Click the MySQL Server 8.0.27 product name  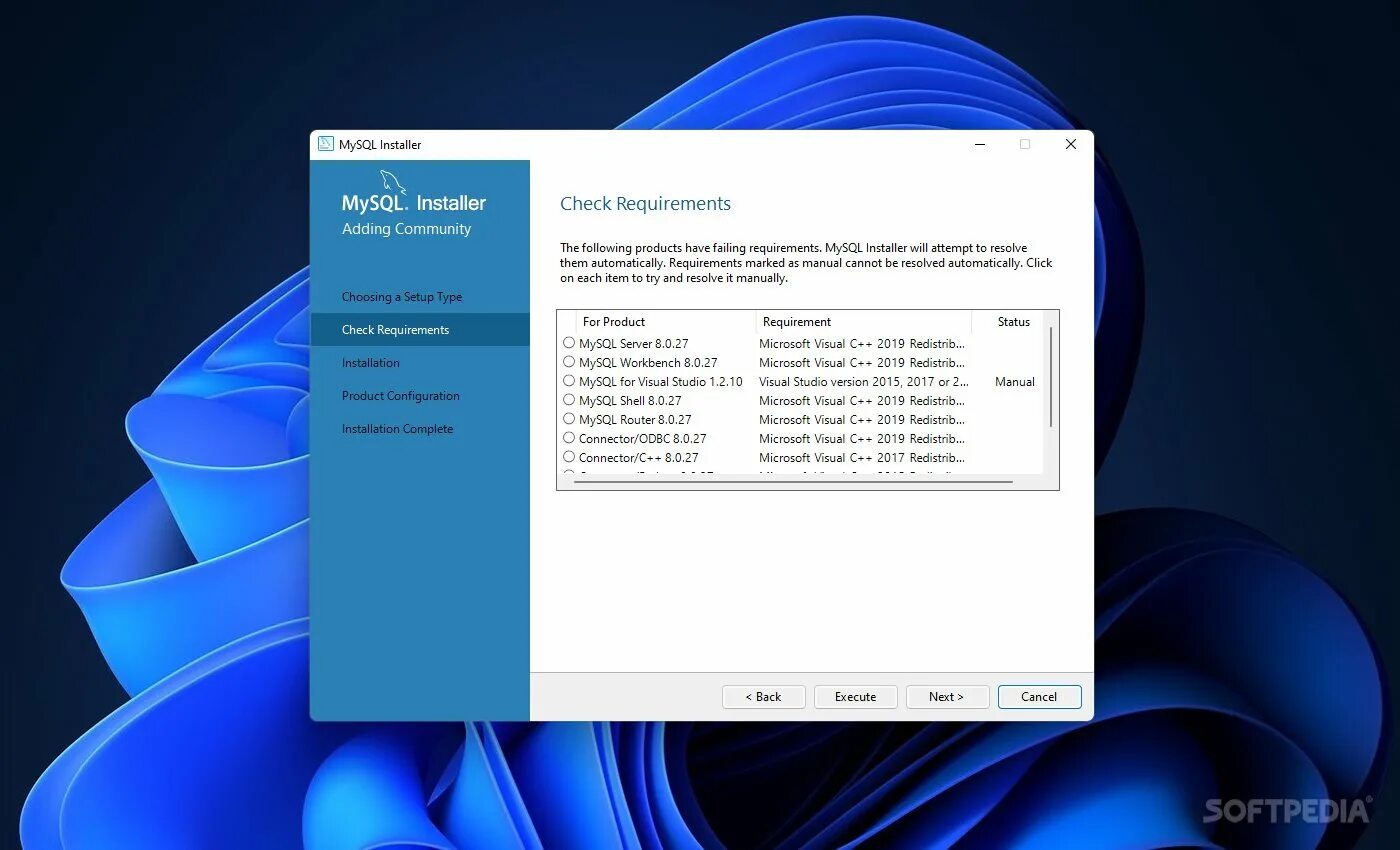point(634,344)
